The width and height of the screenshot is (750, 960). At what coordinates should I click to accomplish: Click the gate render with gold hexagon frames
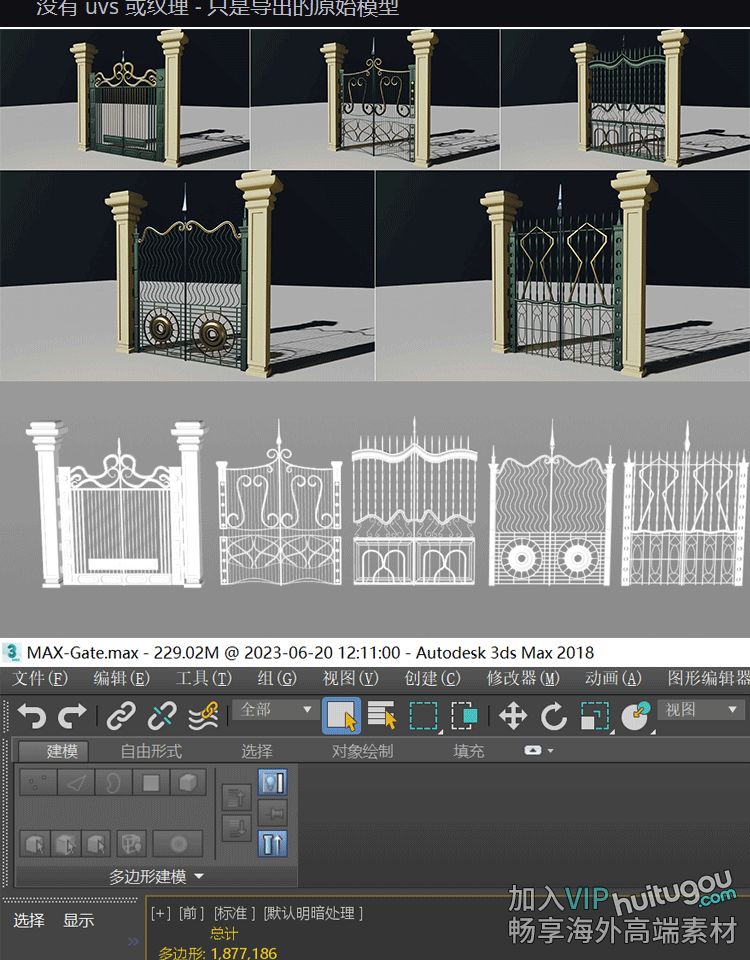pos(563,276)
